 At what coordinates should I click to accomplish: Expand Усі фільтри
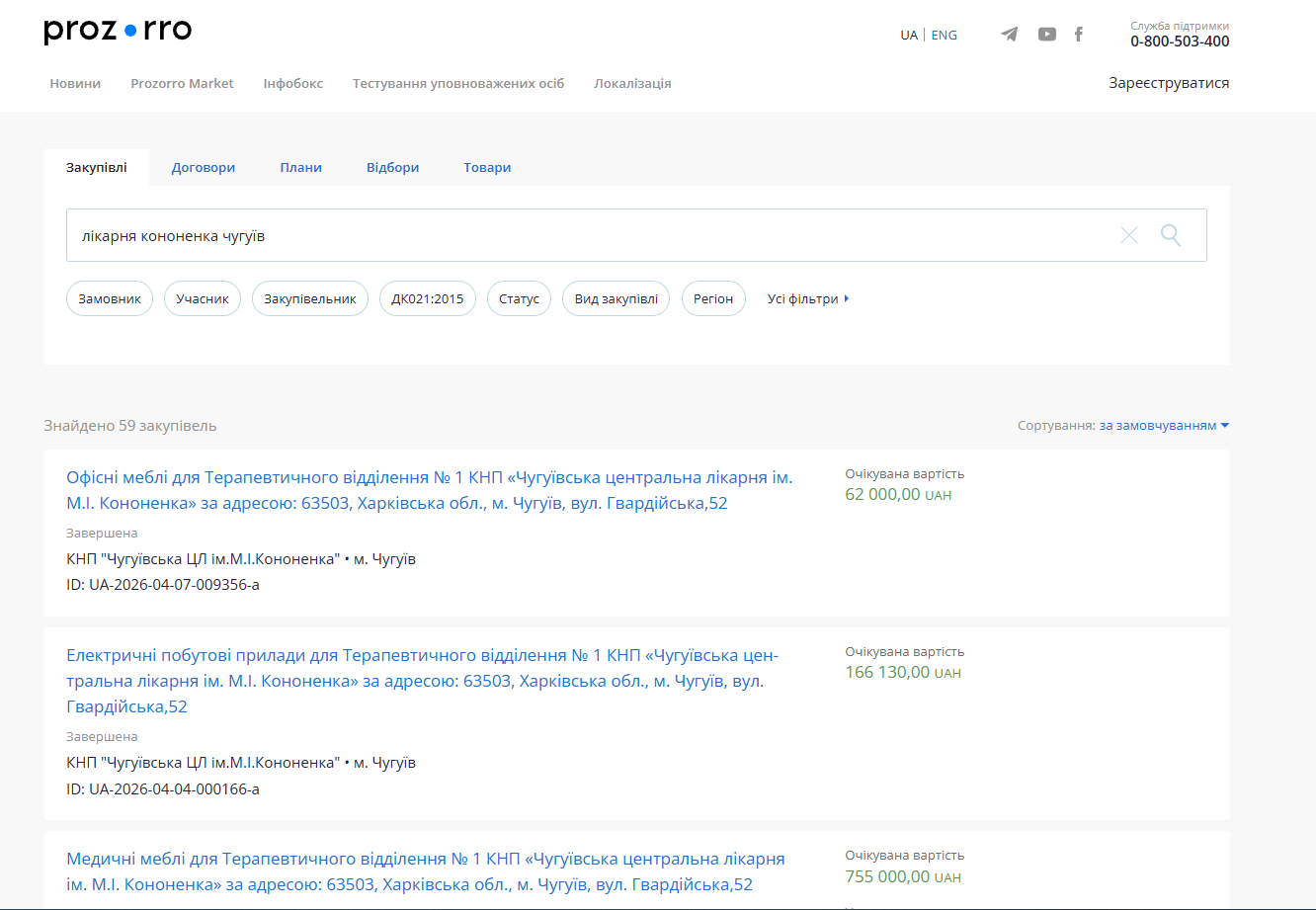pyautogui.click(x=808, y=298)
